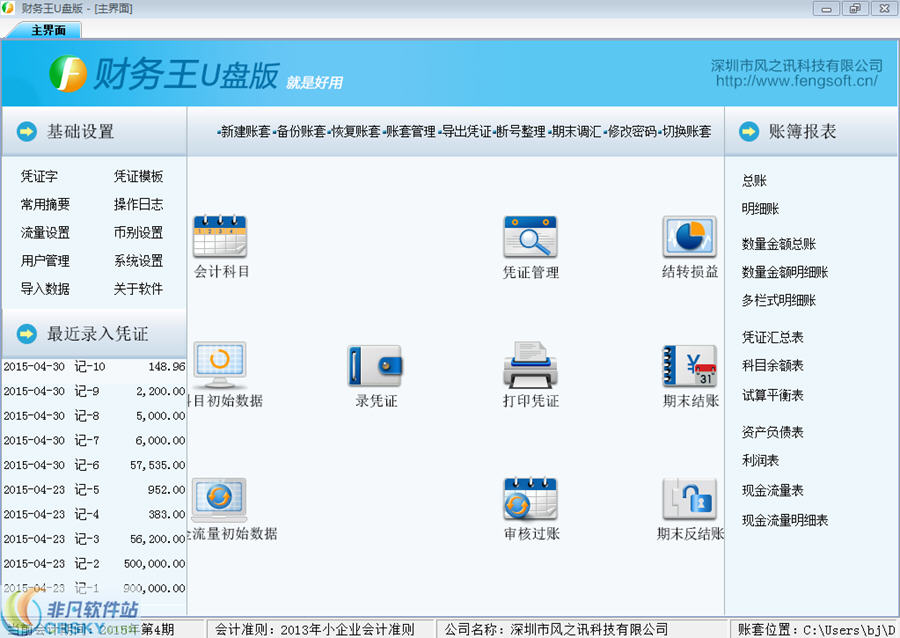The width and height of the screenshot is (900, 638).
Task: Click 关于软件
Action: coord(138,289)
